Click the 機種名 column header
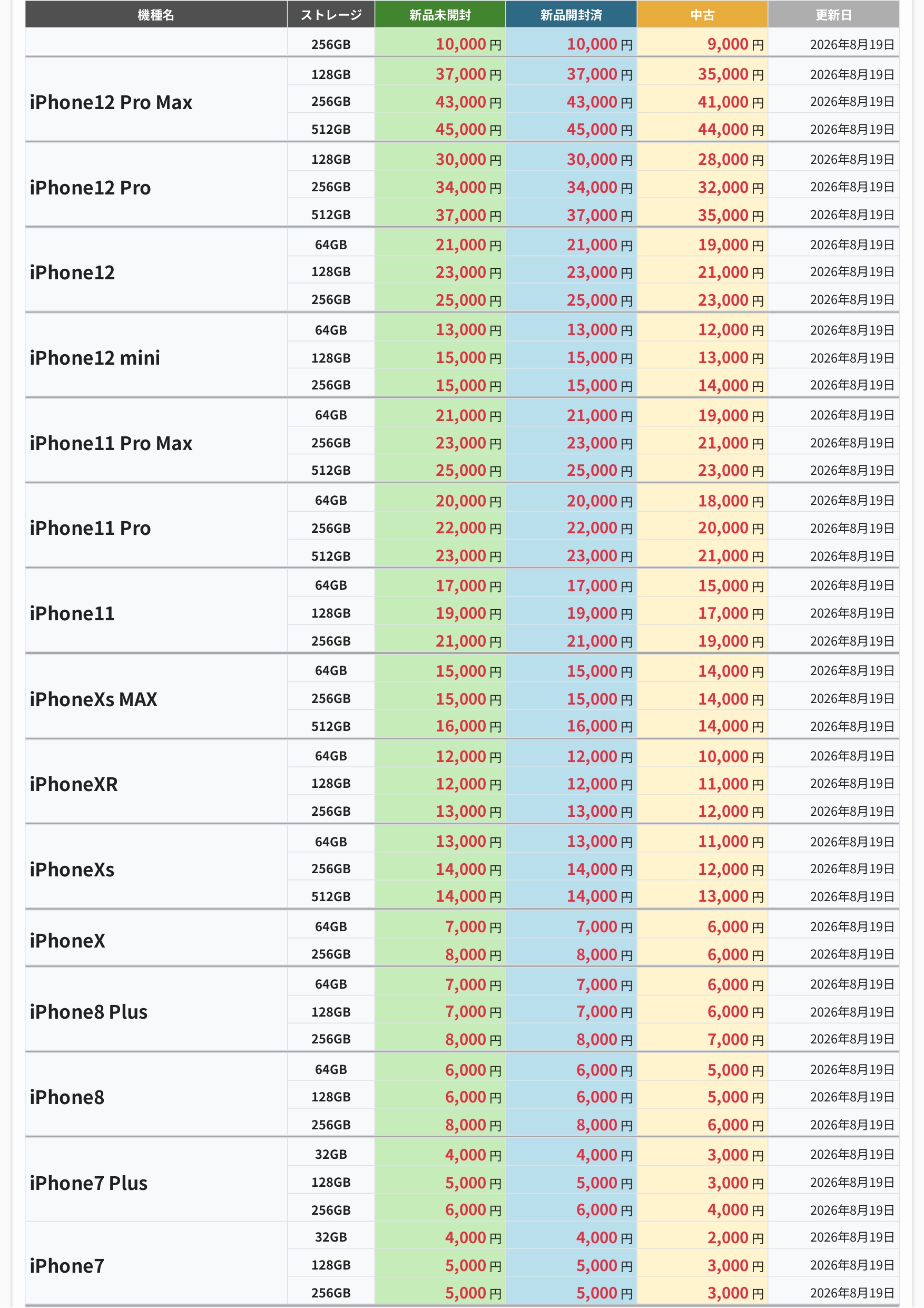This screenshot has height=1308, width=924. click(156, 15)
